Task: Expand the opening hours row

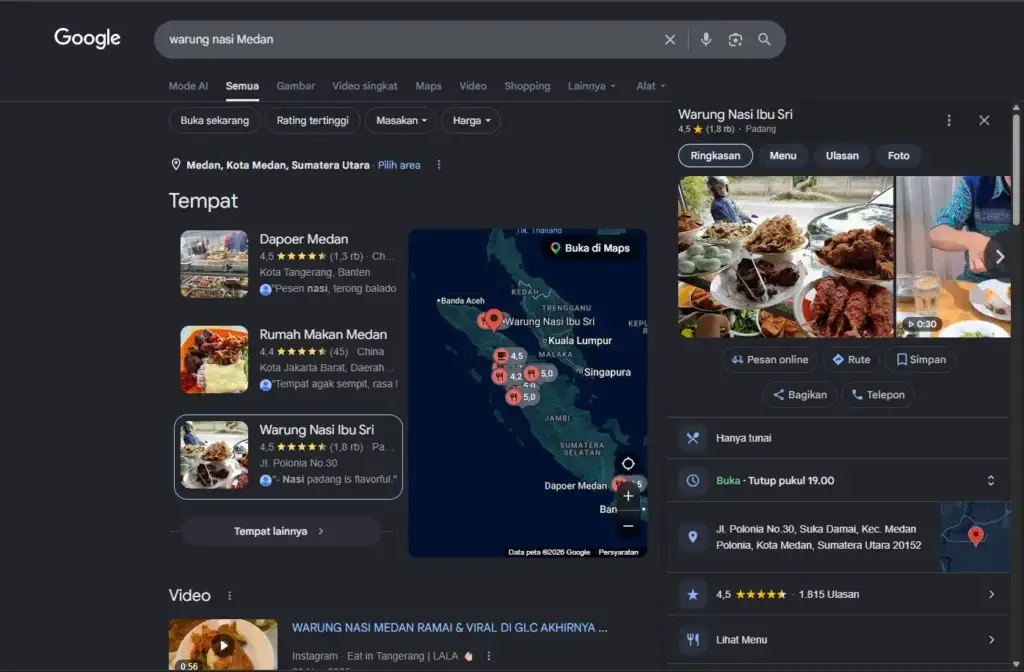Action: click(839, 481)
